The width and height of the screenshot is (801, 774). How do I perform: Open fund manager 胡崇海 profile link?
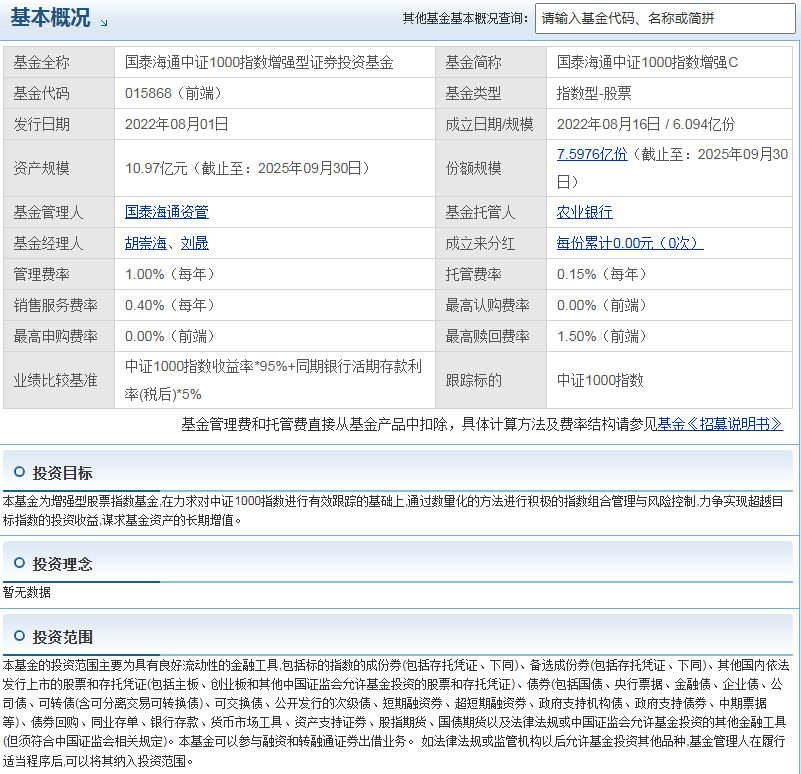tap(146, 243)
